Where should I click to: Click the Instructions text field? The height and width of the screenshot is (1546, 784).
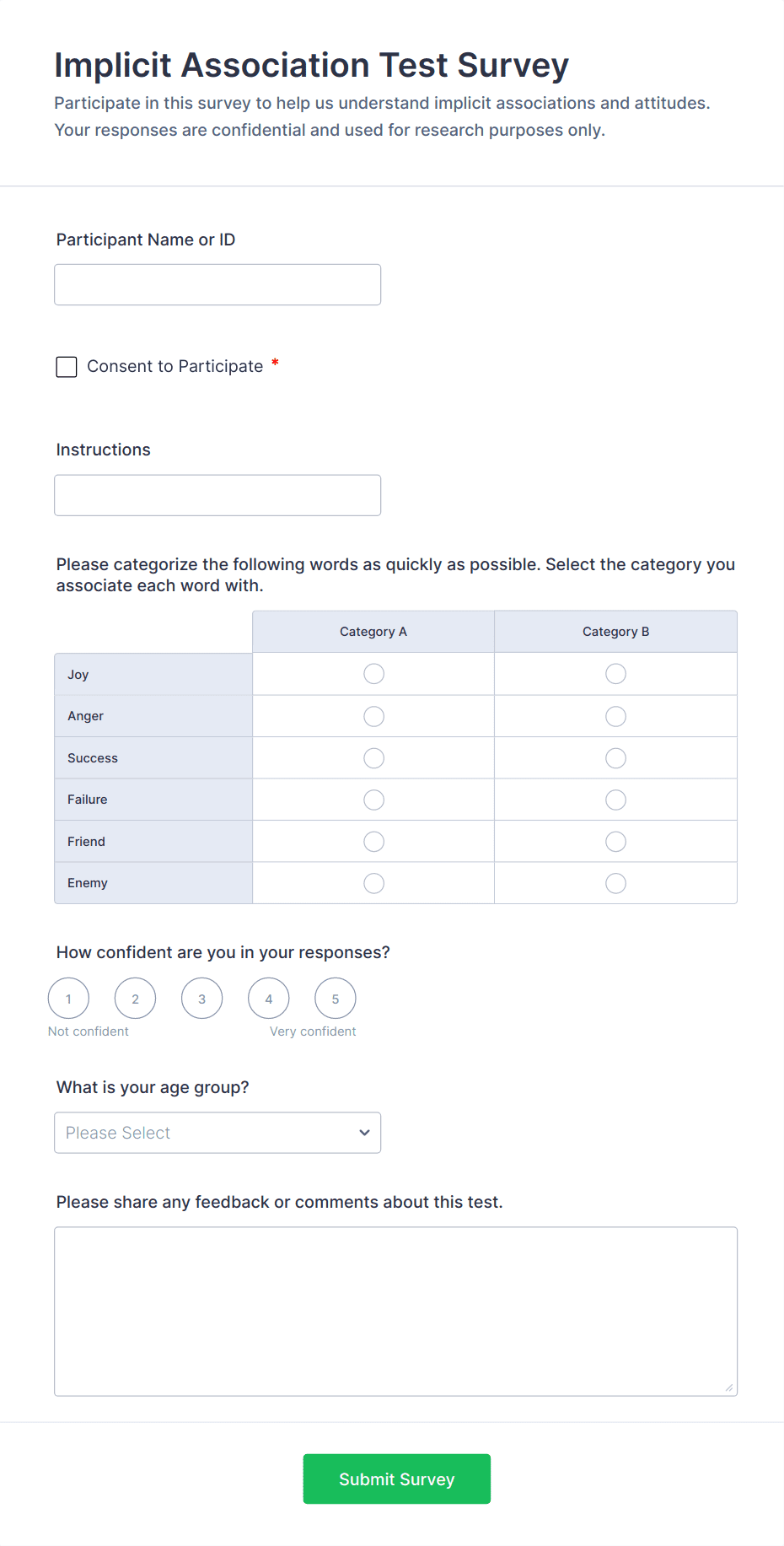217,495
